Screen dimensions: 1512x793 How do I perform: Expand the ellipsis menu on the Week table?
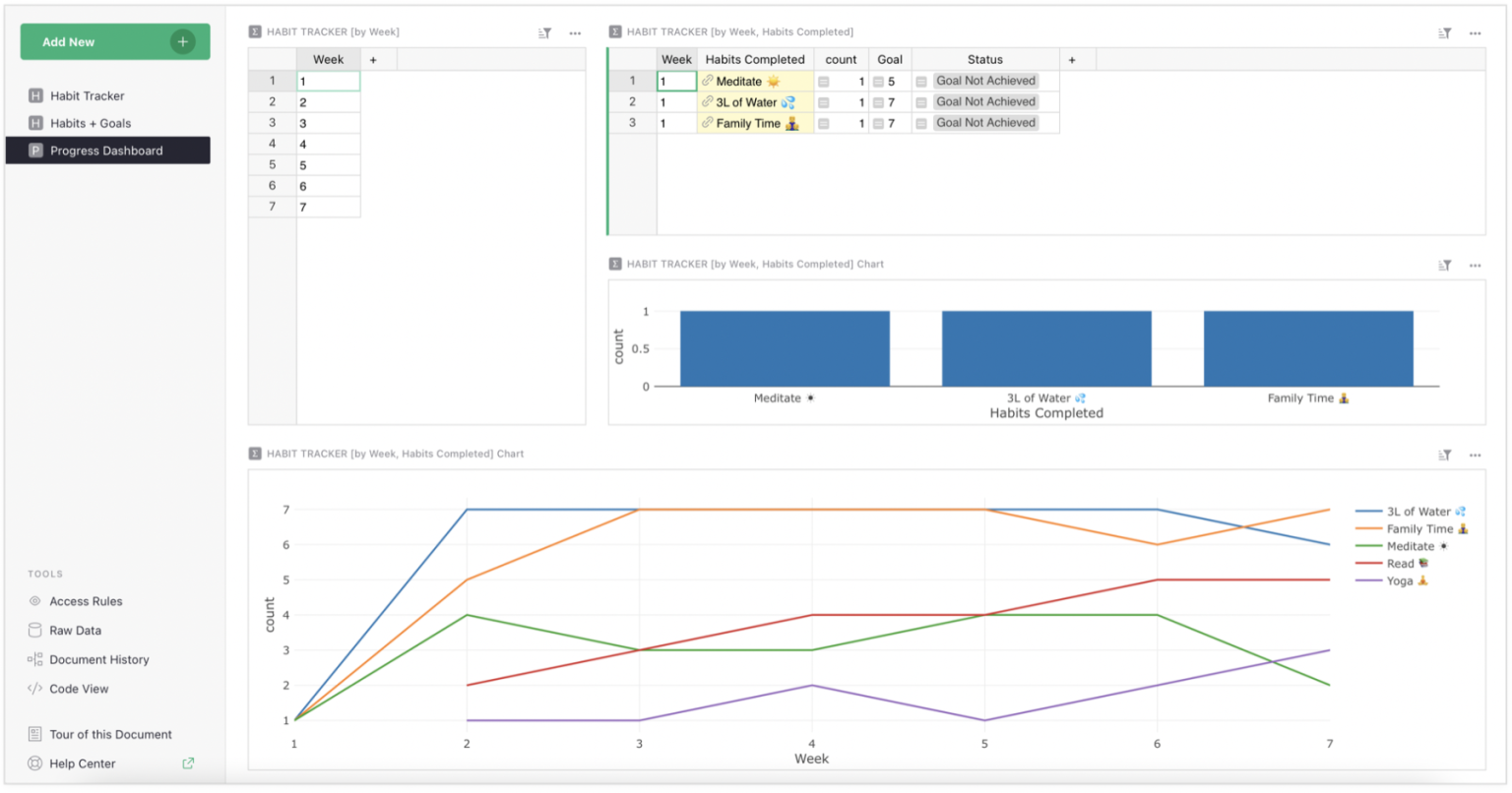(x=575, y=32)
